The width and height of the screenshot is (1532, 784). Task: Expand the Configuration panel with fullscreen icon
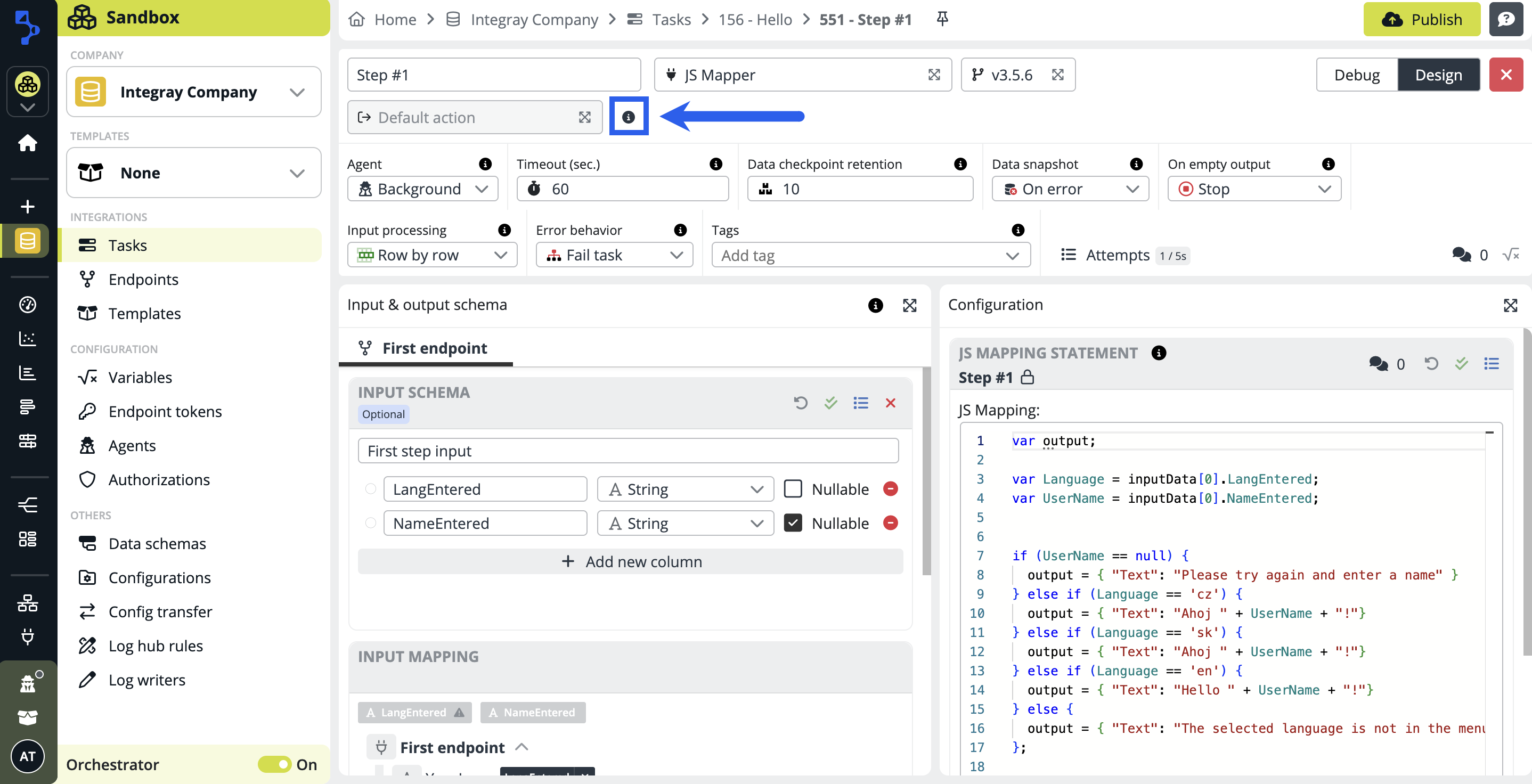[1510, 305]
